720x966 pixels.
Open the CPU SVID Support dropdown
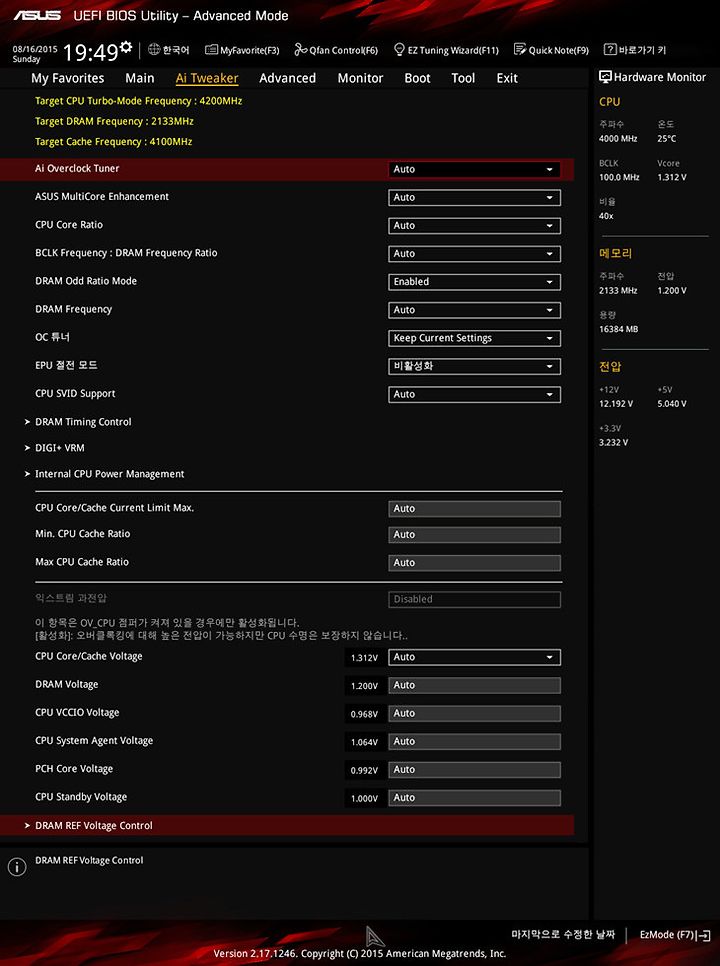point(474,394)
